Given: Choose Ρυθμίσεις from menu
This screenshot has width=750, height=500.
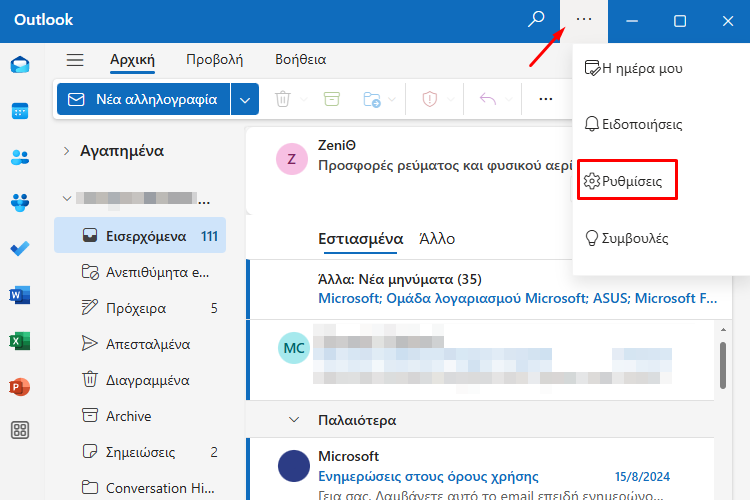Looking at the screenshot, I should pyautogui.click(x=627, y=180).
